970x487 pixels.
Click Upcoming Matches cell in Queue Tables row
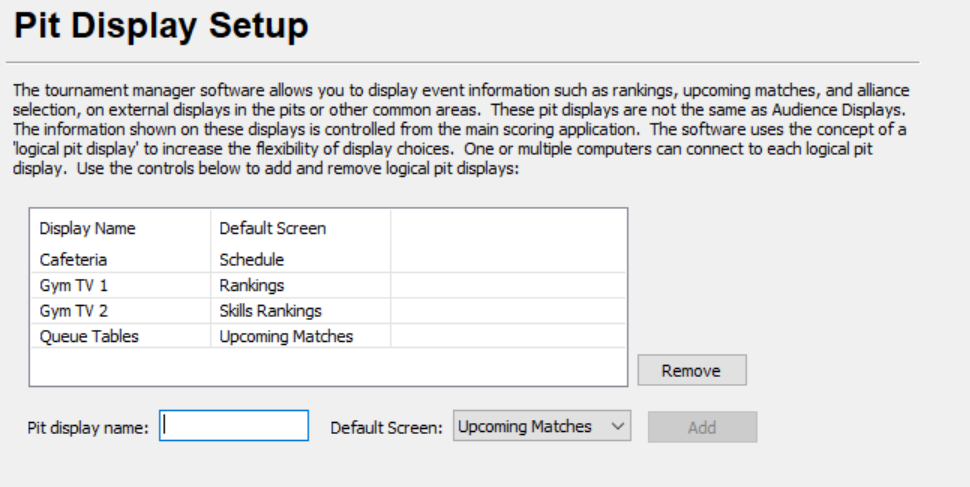(286, 337)
